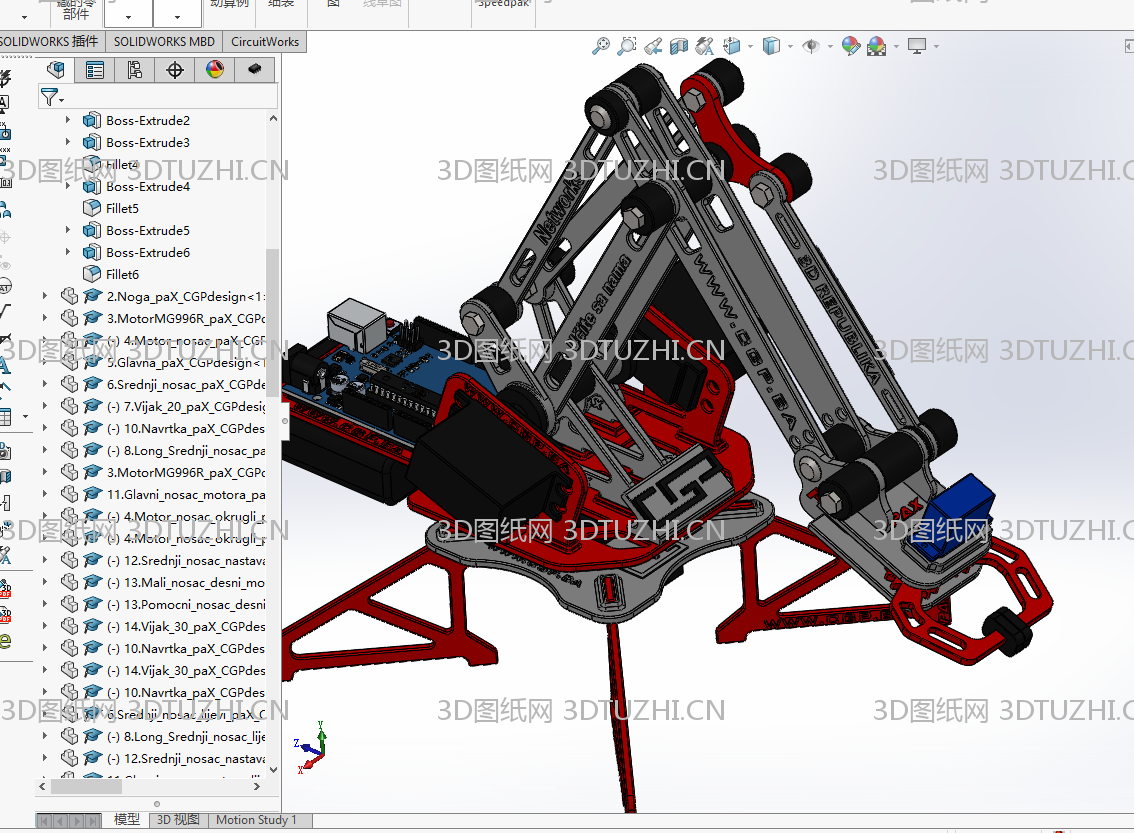This screenshot has height=833, width=1134.
Task: Expand the 2.Noga_paX_CGPdesign component
Action: [x=44, y=296]
